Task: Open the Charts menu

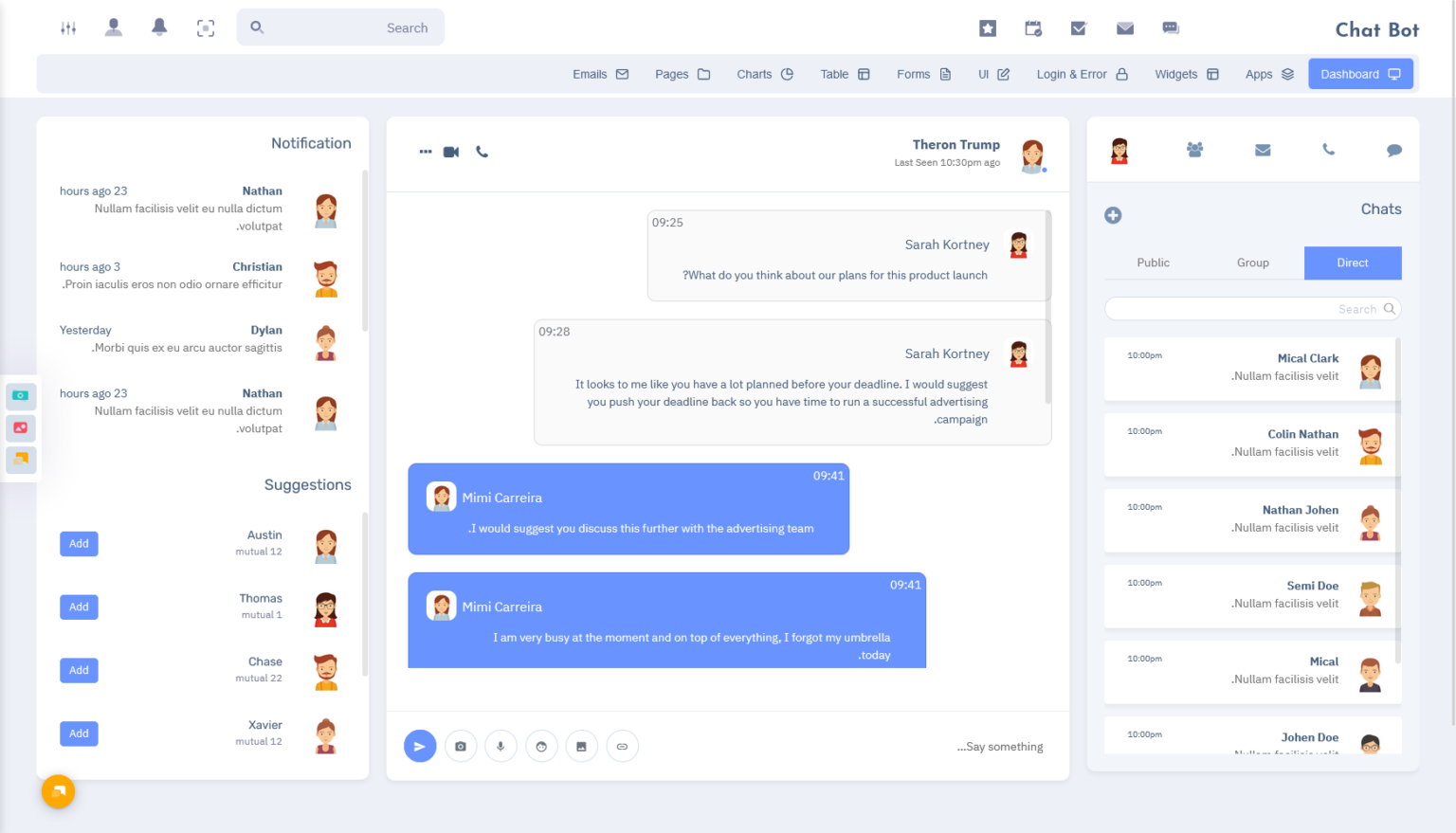Action: (x=765, y=74)
